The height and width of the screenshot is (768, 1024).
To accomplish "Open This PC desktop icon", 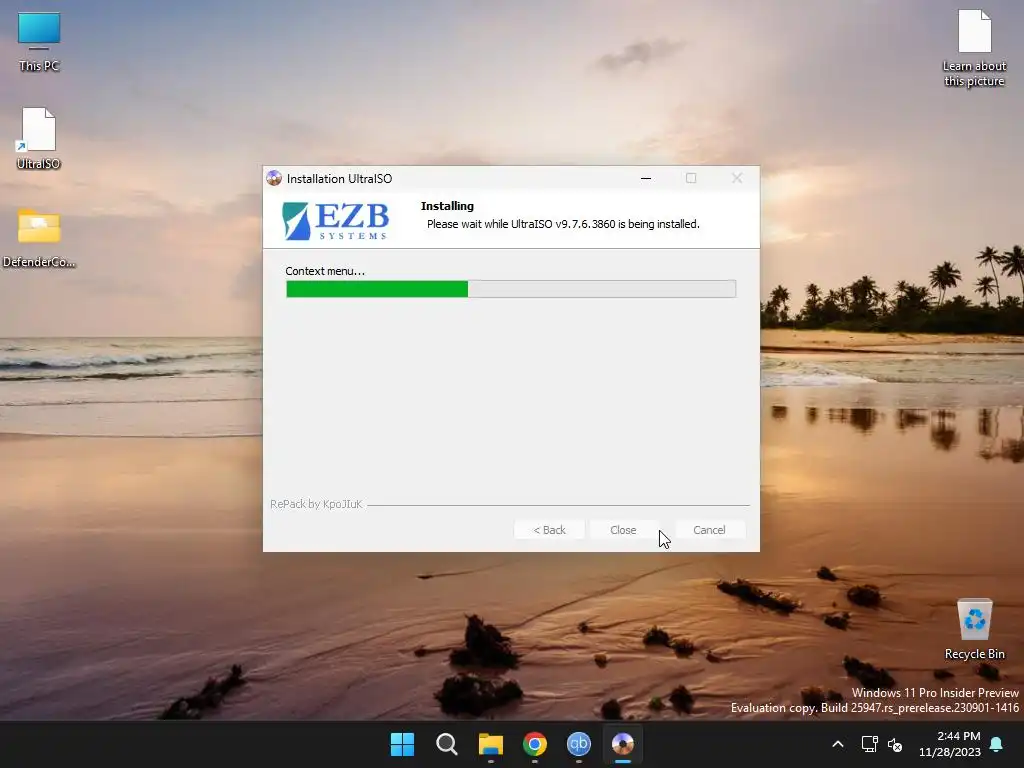I will point(39,41).
